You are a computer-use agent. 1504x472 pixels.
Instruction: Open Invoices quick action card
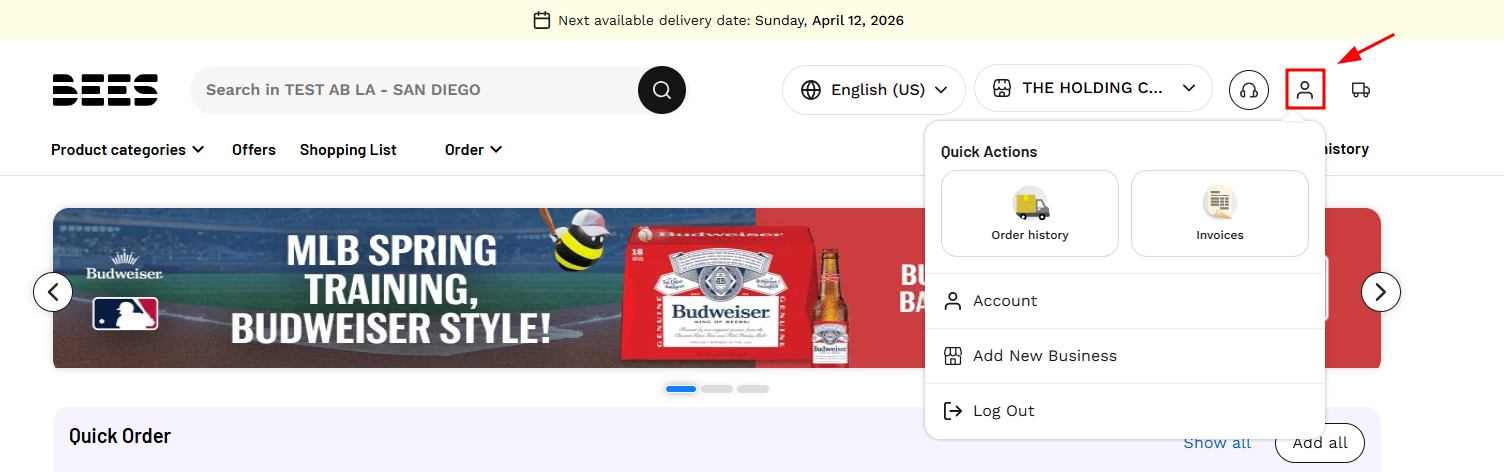(x=1220, y=213)
